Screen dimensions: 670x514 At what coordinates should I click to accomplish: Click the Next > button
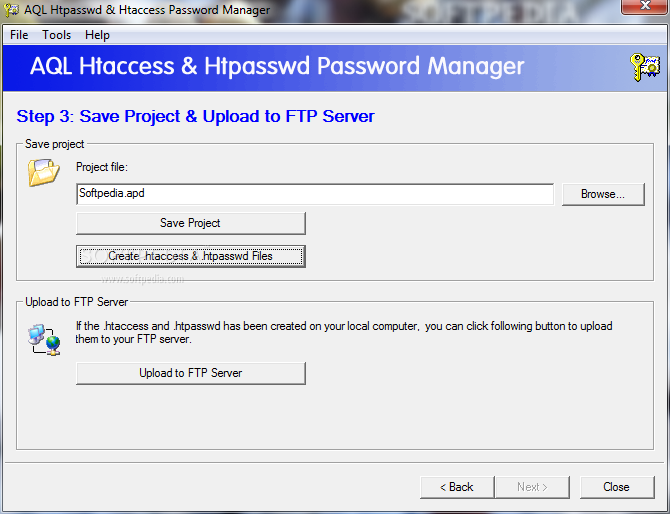[x=532, y=487]
